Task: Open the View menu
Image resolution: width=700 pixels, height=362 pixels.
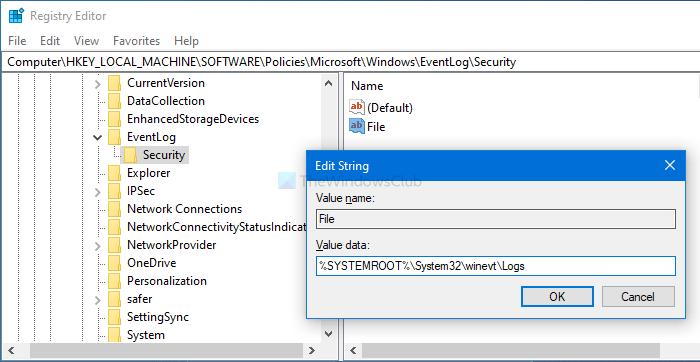Action: pos(86,41)
